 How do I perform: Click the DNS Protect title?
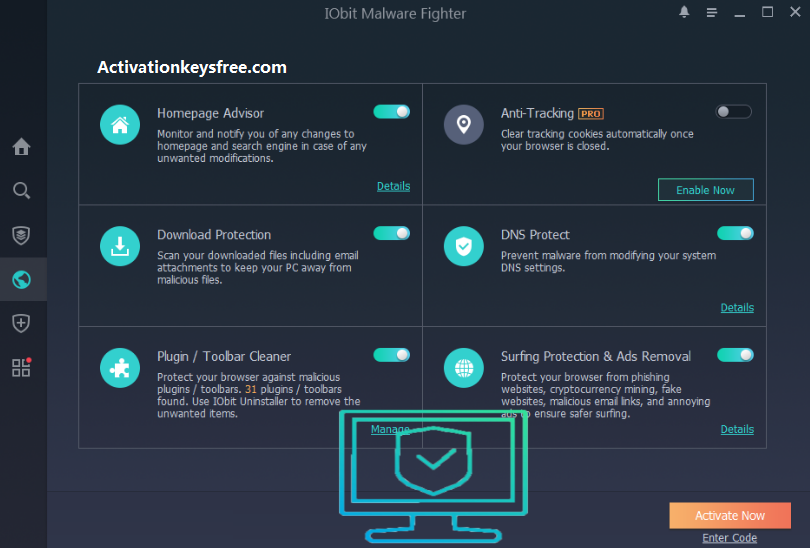535,235
